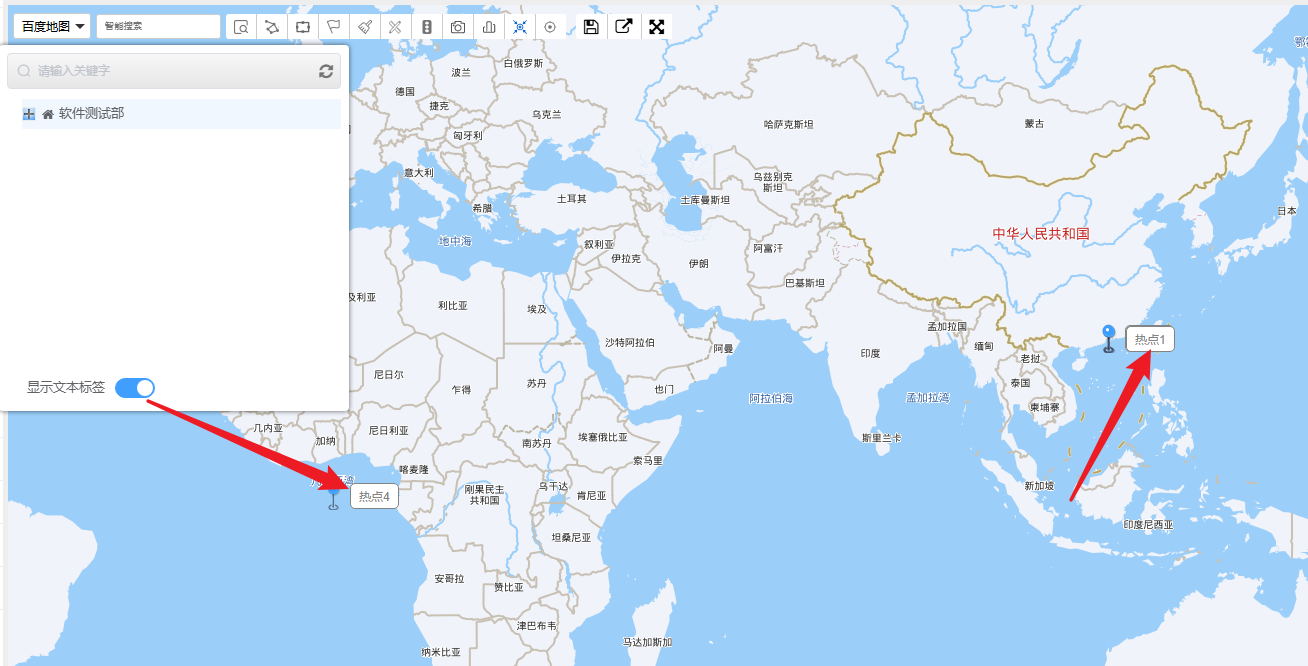The image size is (1308, 666).
Task: Click the refresh icon in keyword search
Action: click(x=325, y=71)
